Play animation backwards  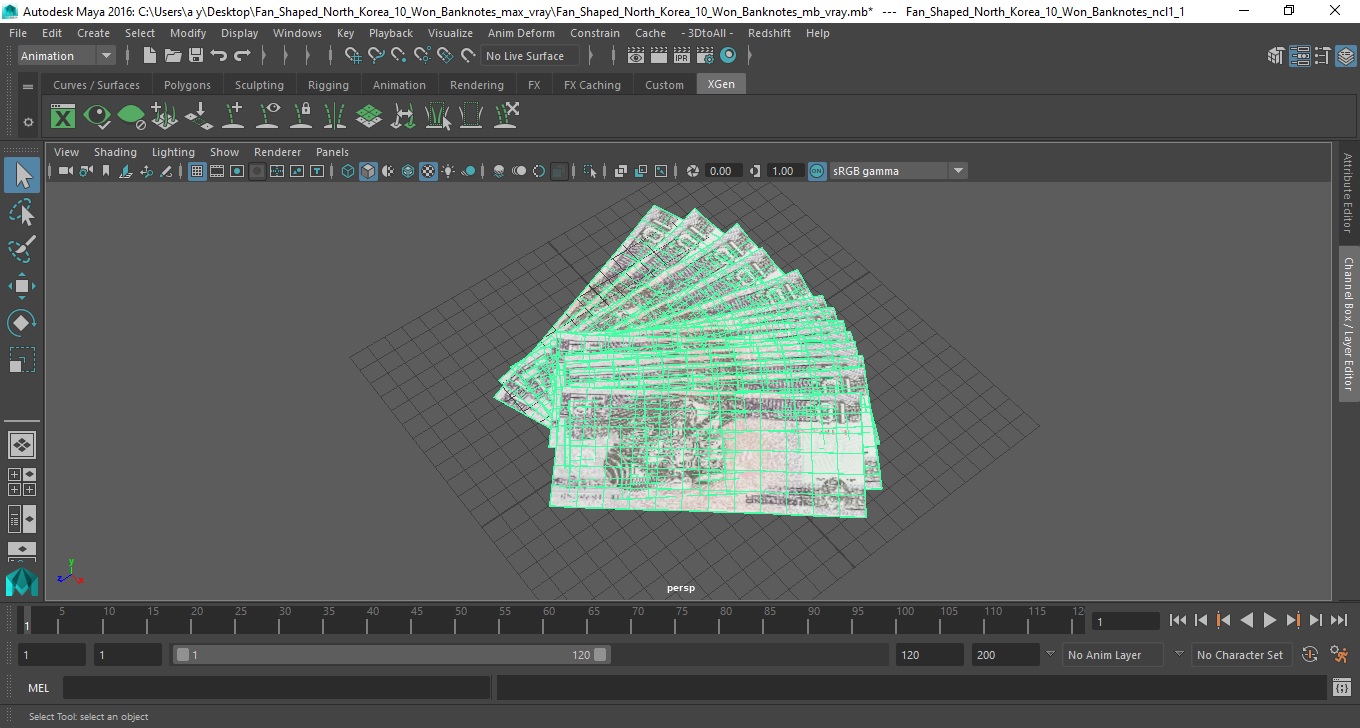[1246, 620]
